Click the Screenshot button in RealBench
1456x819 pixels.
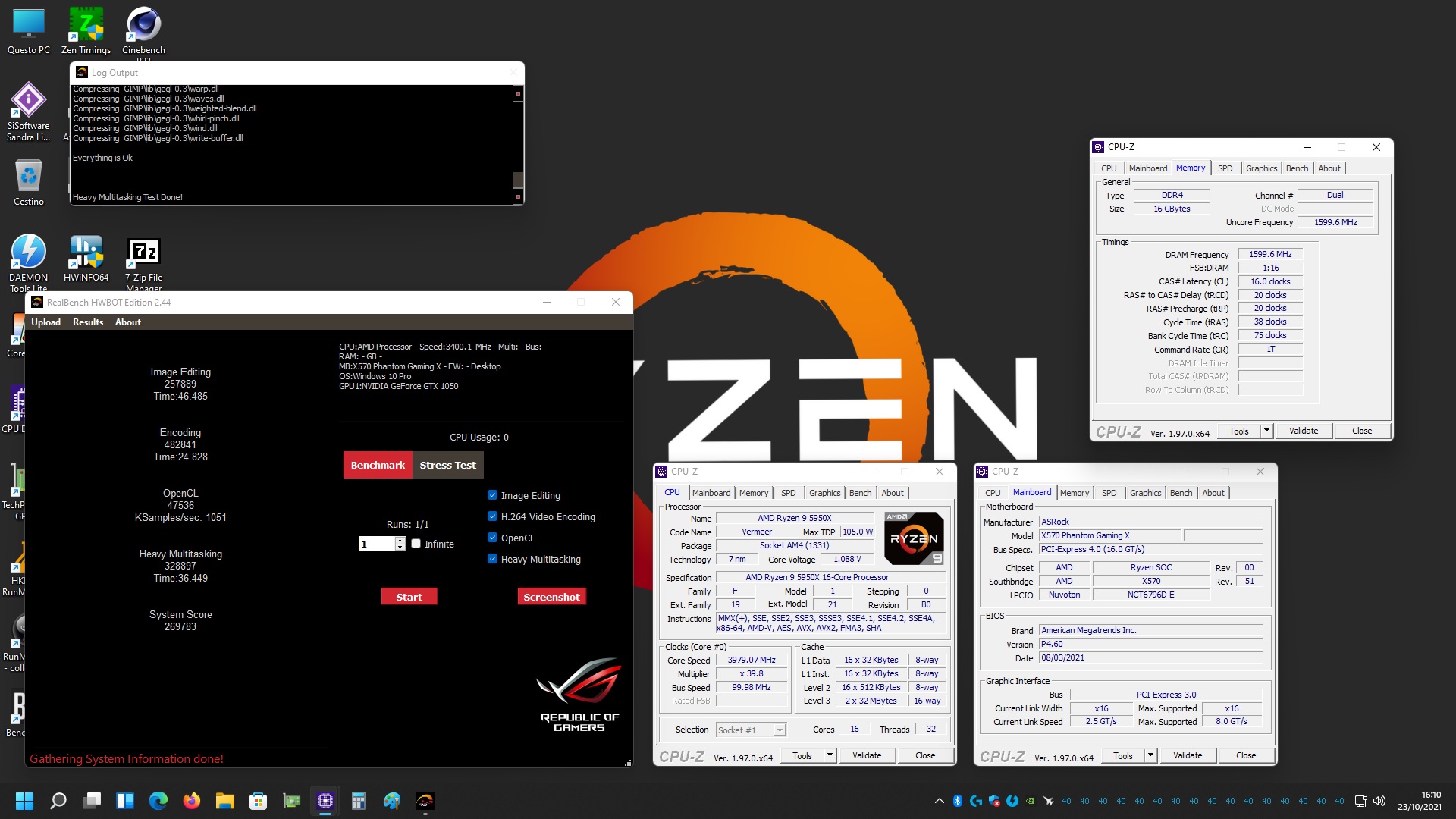pos(551,597)
